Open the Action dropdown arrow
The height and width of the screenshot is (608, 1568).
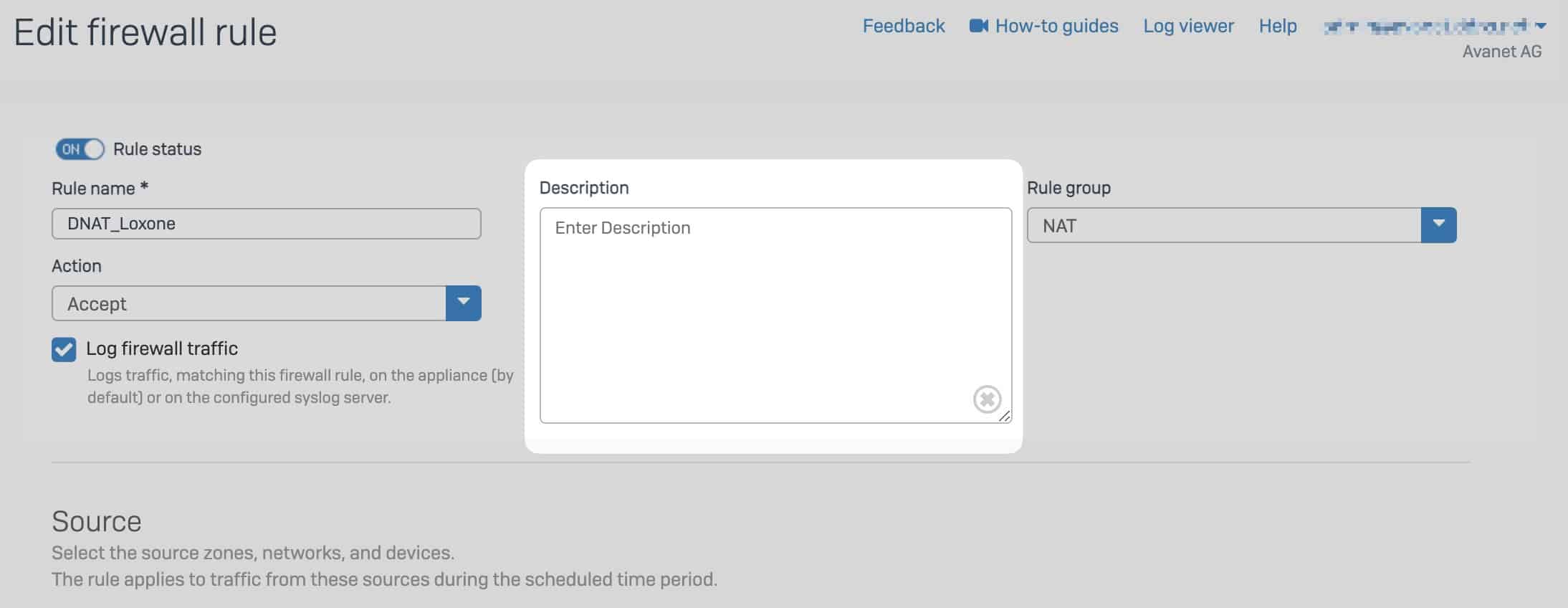point(464,303)
